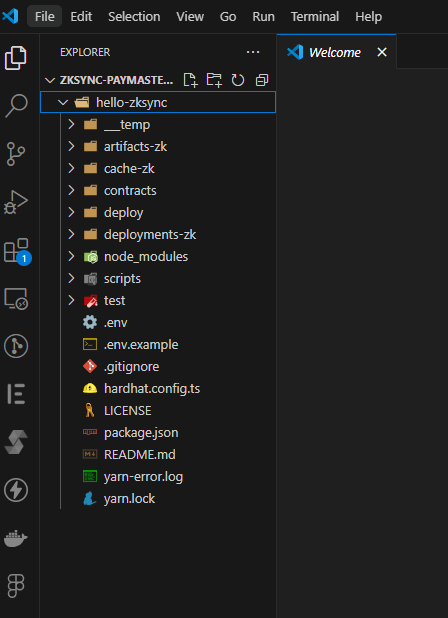Expand the contracts folder
This screenshot has width=448, height=618.
tap(71, 190)
